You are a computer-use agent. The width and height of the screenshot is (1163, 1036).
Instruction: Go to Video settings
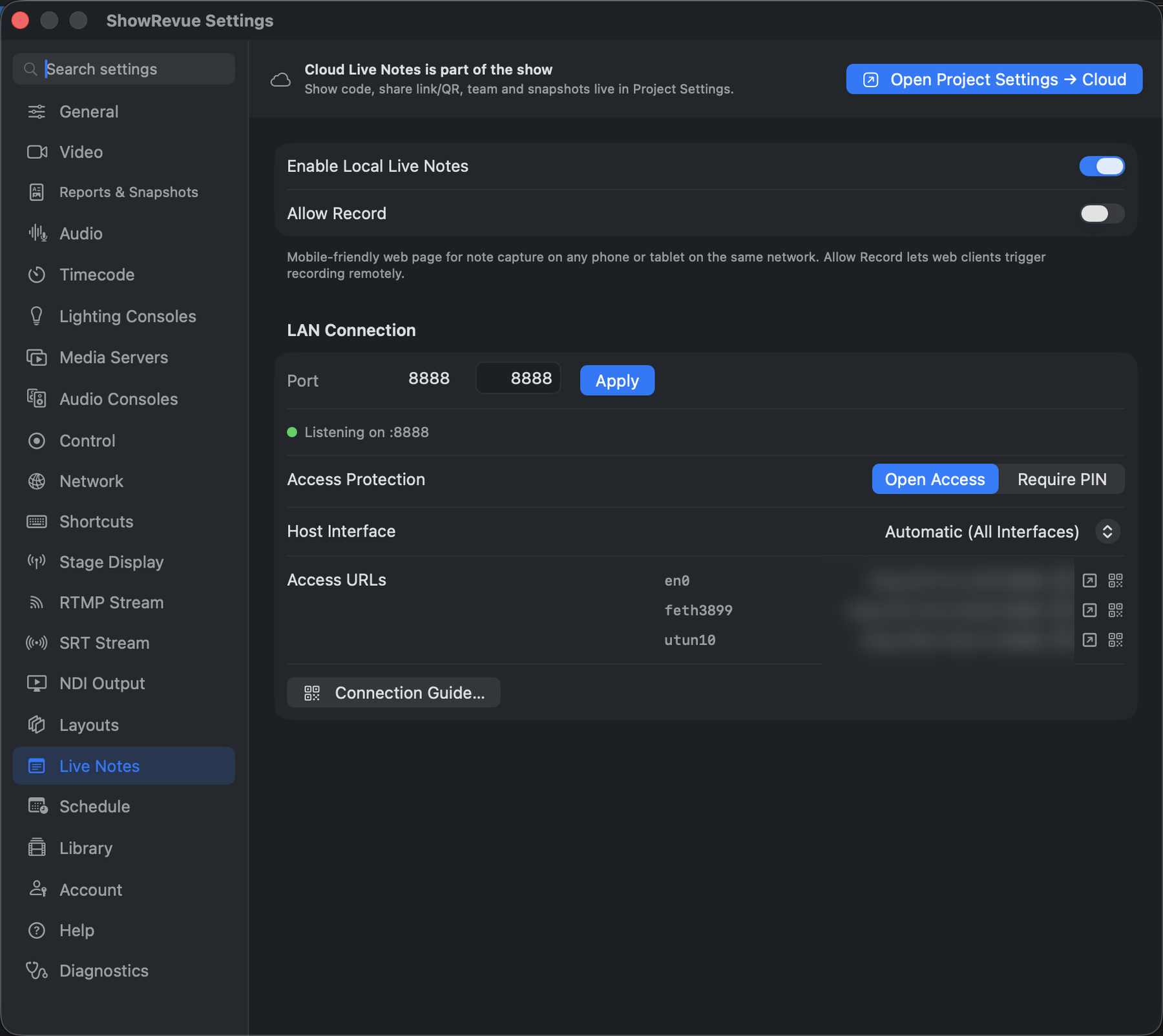(123, 152)
